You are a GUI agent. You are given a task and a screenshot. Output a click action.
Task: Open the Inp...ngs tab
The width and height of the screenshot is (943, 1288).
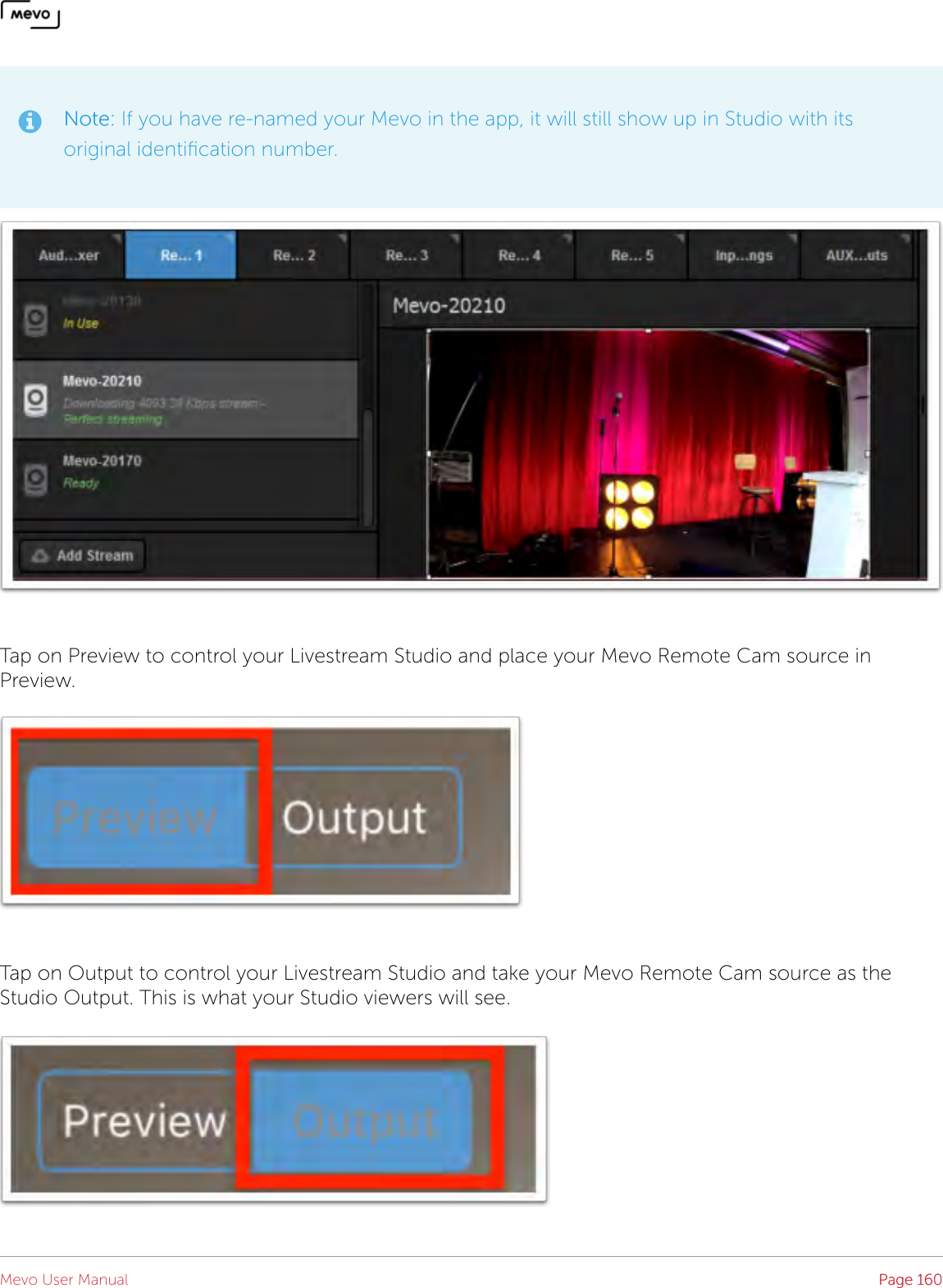coord(744,255)
